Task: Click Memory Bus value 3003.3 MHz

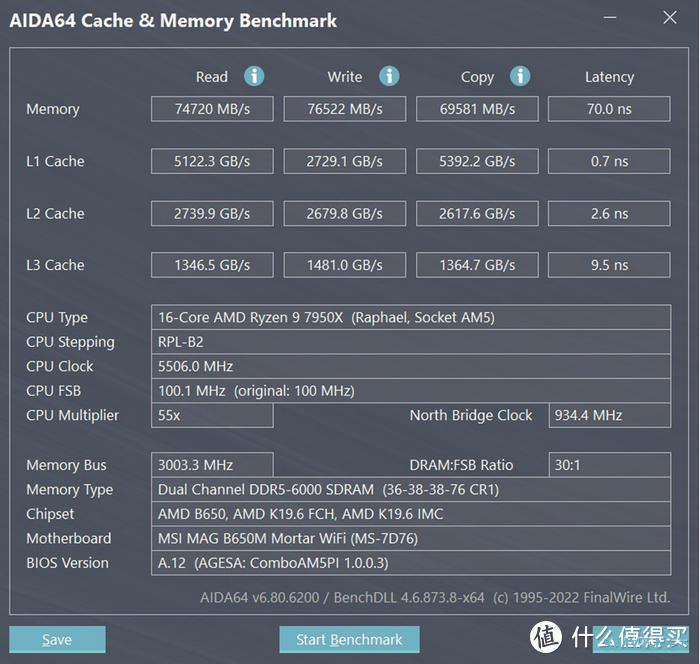Action: tap(212, 465)
